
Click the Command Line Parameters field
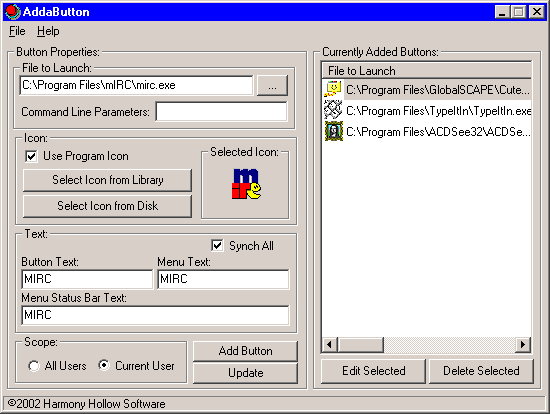coord(221,112)
